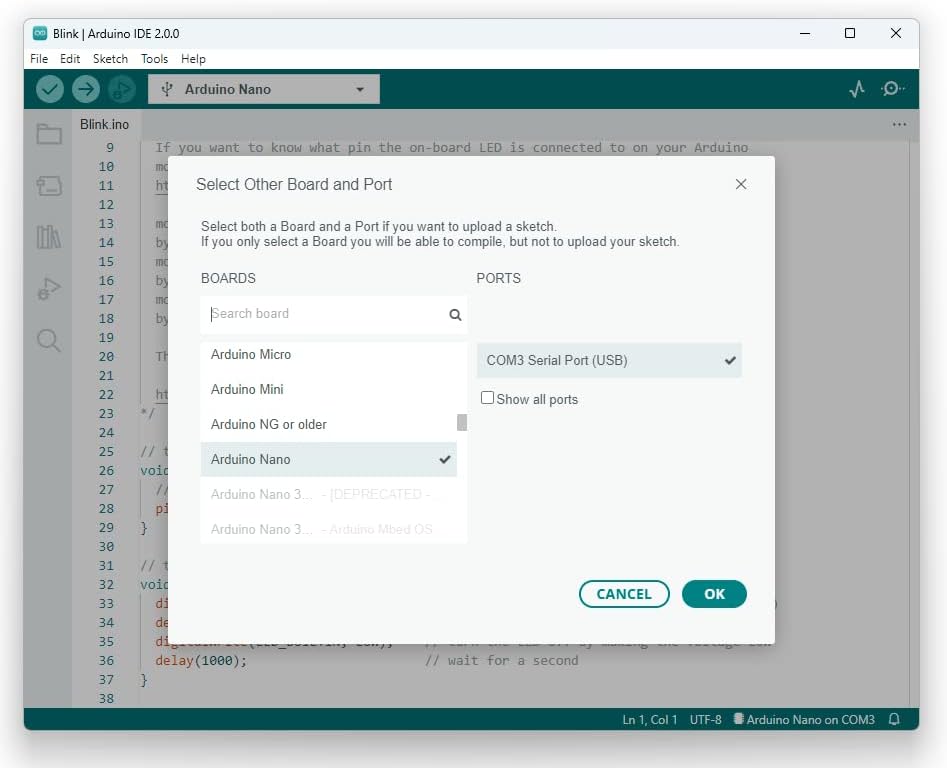Screen dimensions: 947x768
Task: Open the Sketch menu
Action: point(111,59)
